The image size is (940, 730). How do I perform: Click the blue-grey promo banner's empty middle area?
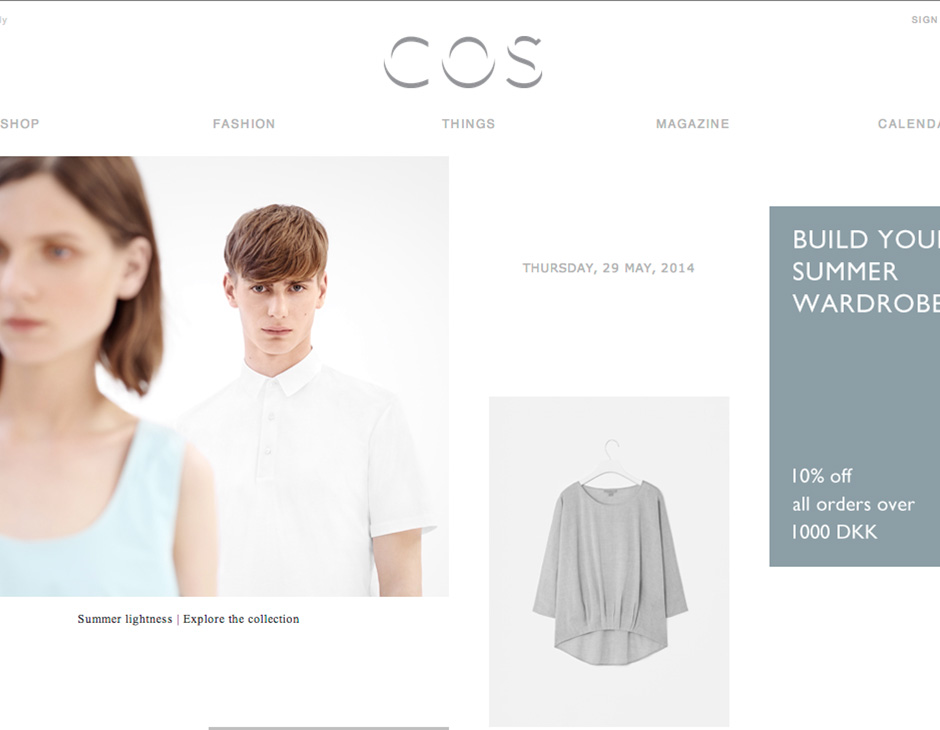coord(855,390)
